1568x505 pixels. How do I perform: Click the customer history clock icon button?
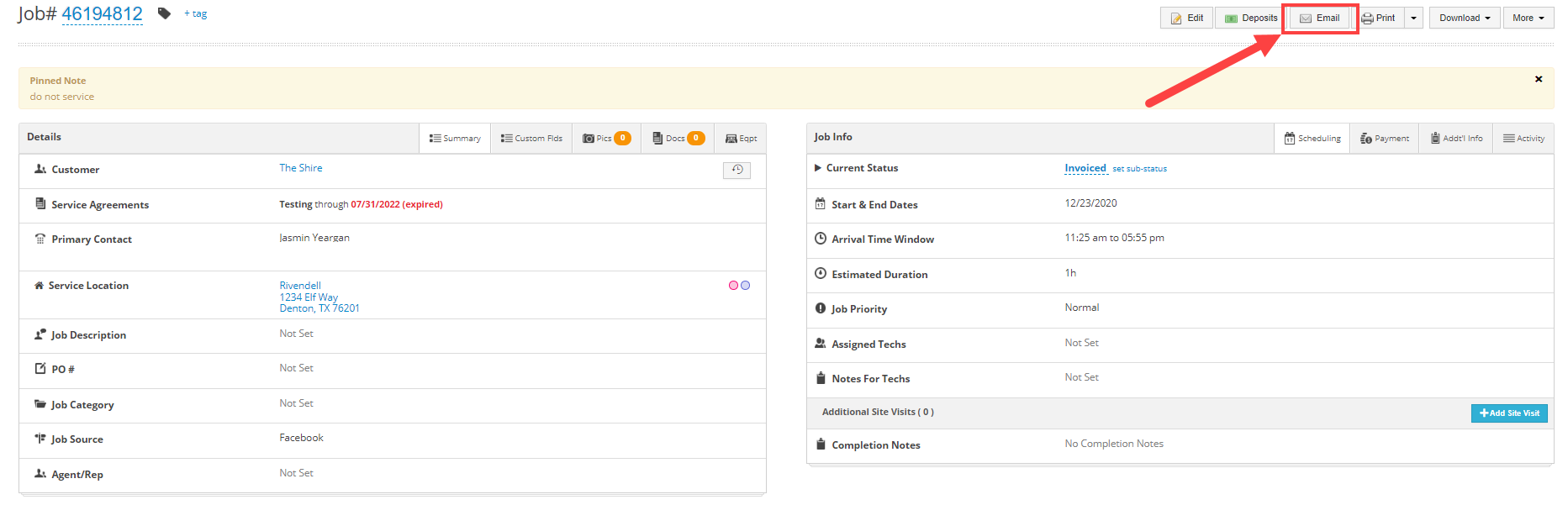click(736, 170)
